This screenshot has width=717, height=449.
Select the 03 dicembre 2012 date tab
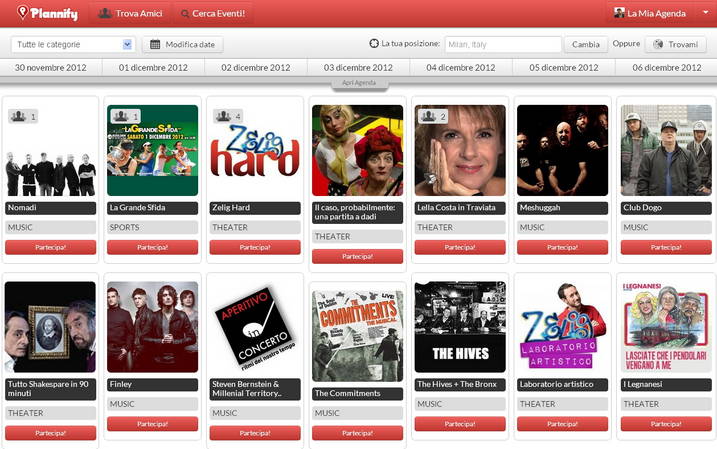[358, 68]
